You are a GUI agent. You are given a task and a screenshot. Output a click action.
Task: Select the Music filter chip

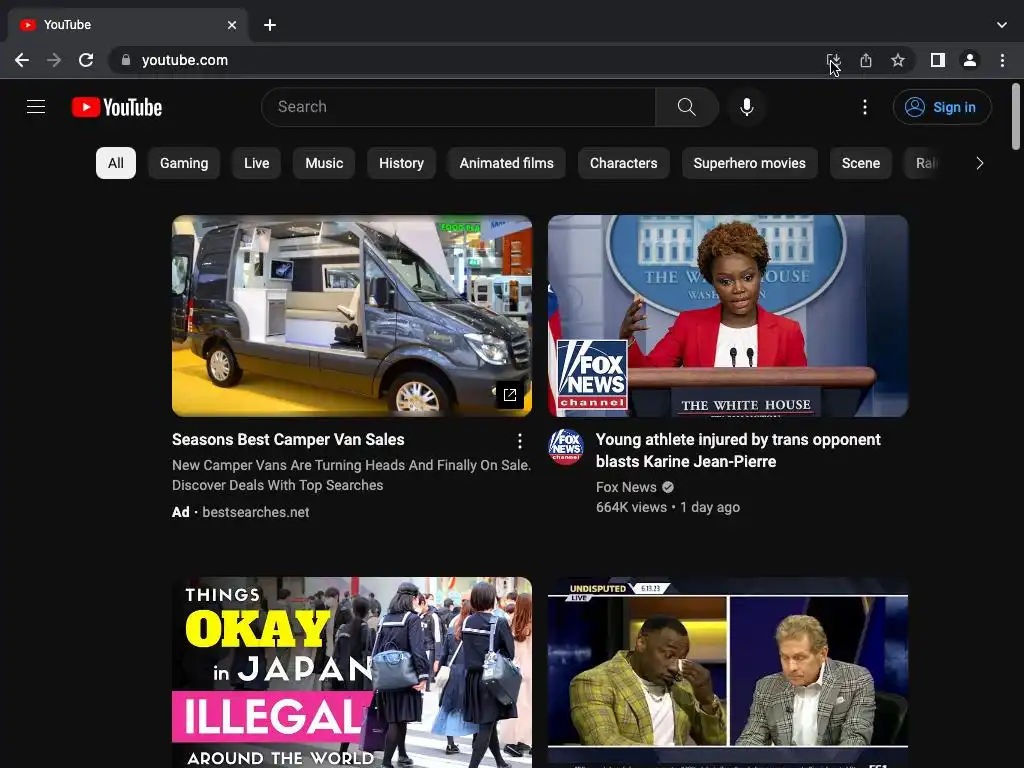pos(324,163)
